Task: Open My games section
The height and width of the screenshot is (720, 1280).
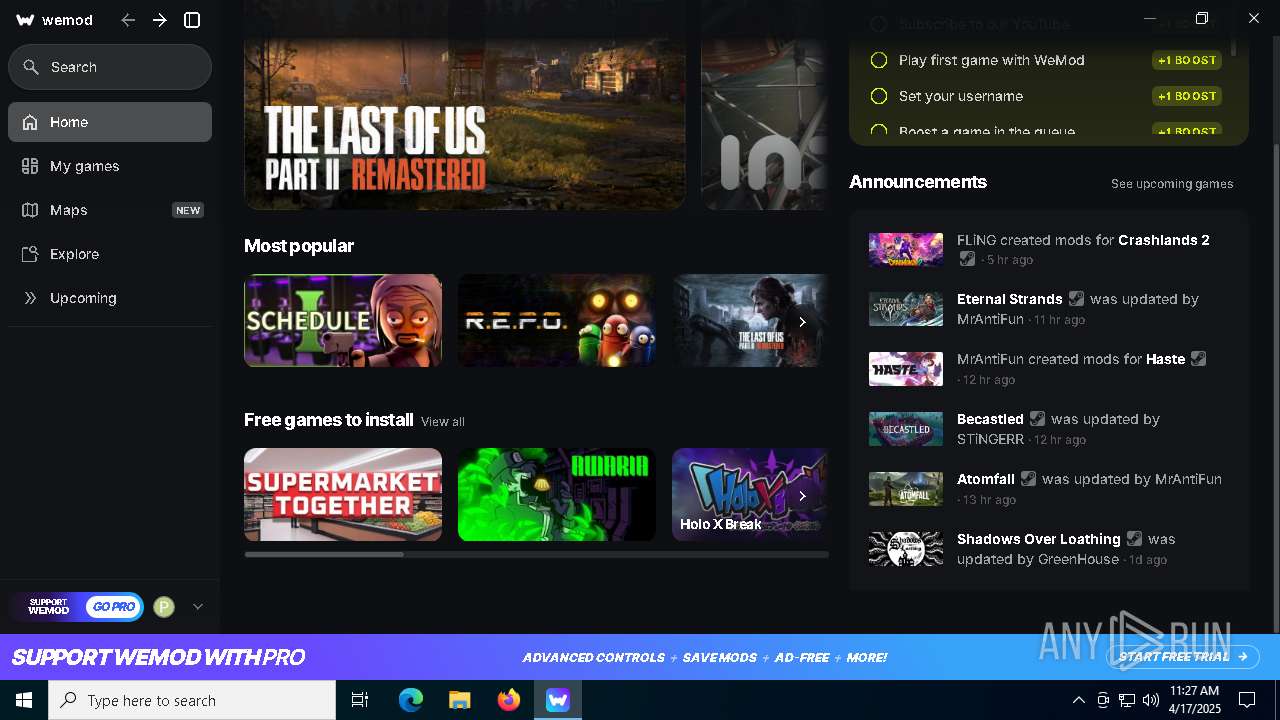Action: [110, 166]
